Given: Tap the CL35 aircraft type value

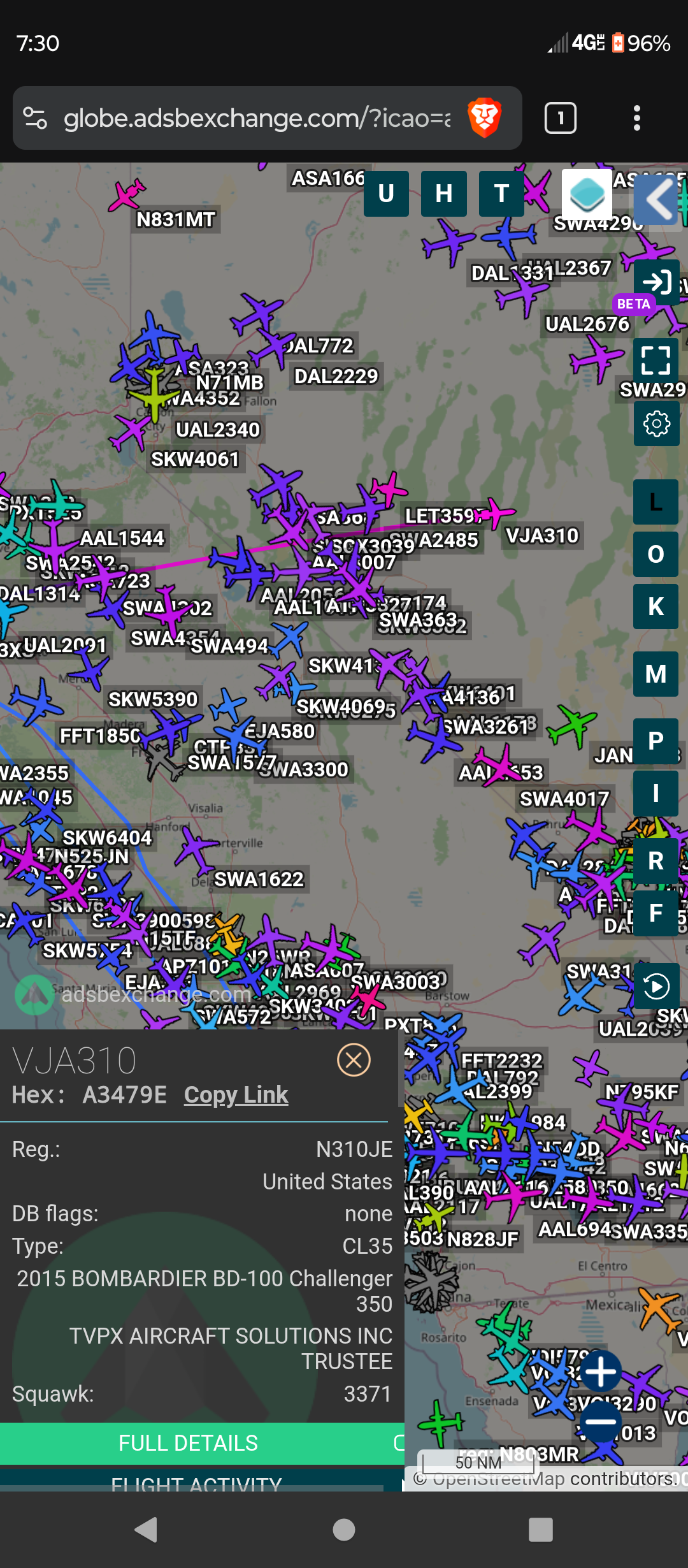Looking at the screenshot, I should (x=368, y=1245).
